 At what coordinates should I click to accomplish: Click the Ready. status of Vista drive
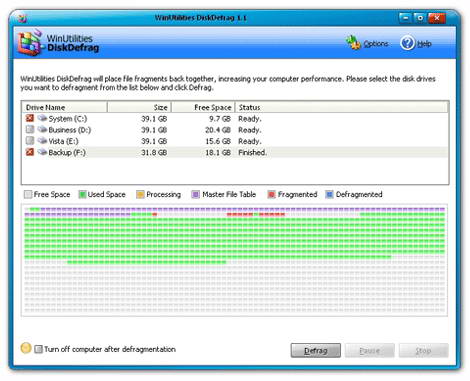tap(250, 142)
